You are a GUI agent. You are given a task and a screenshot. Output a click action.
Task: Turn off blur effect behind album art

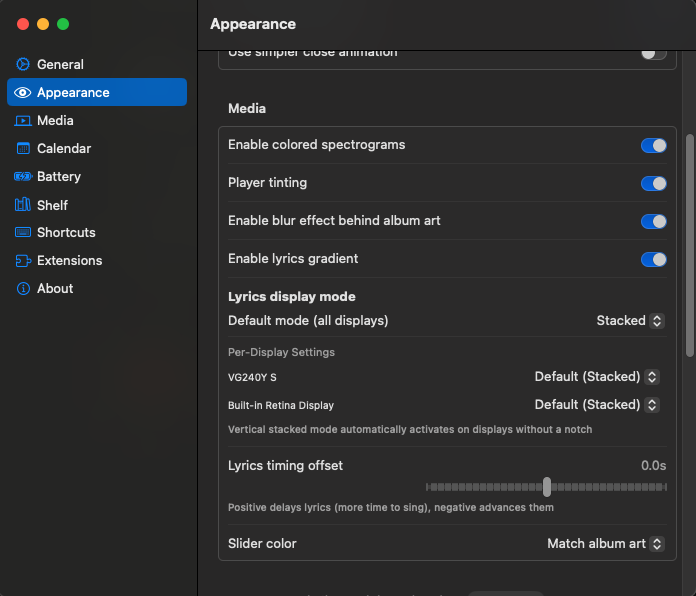pyautogui.click(x=653, y=221)
